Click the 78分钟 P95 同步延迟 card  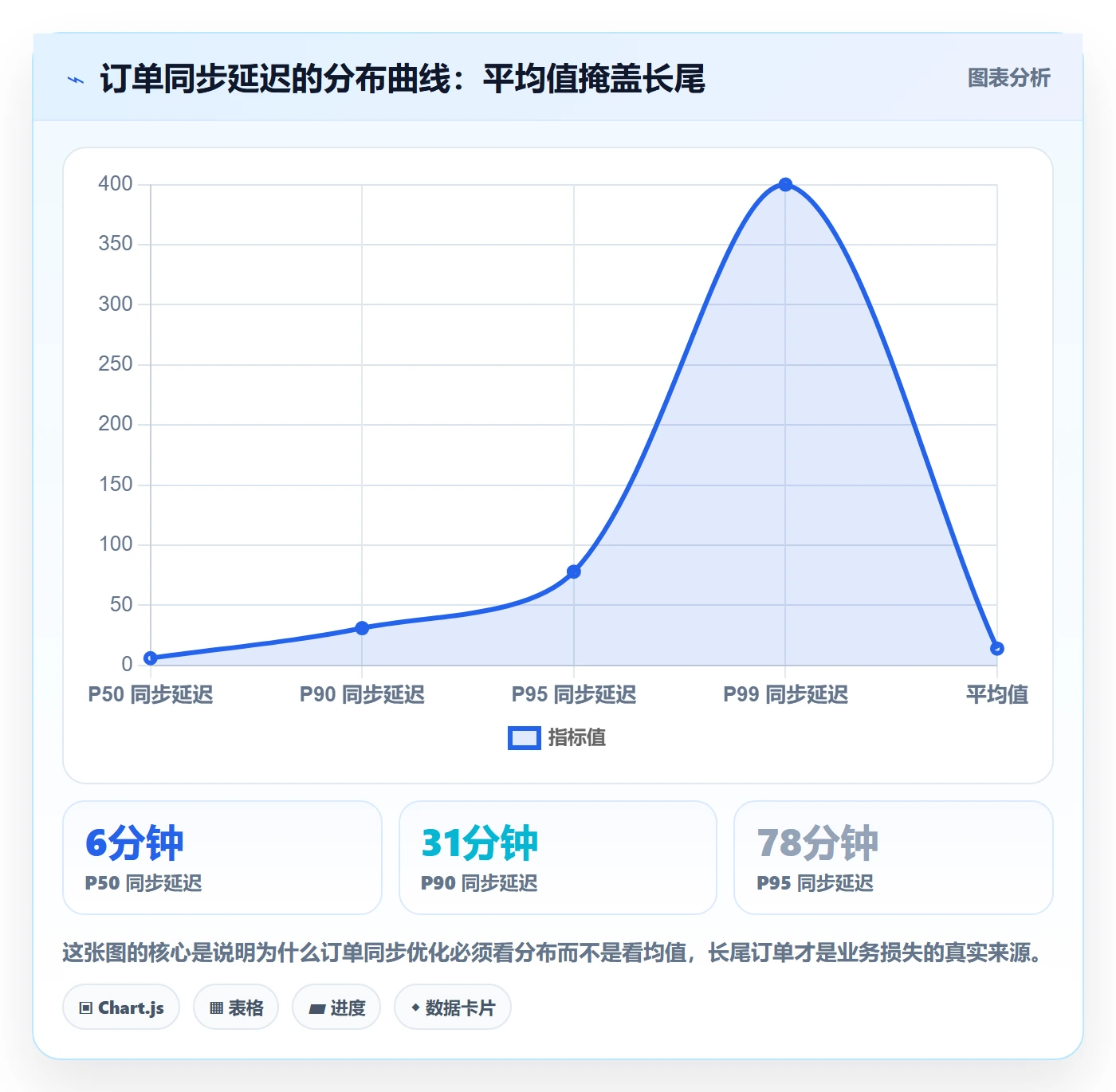(894, 858)
